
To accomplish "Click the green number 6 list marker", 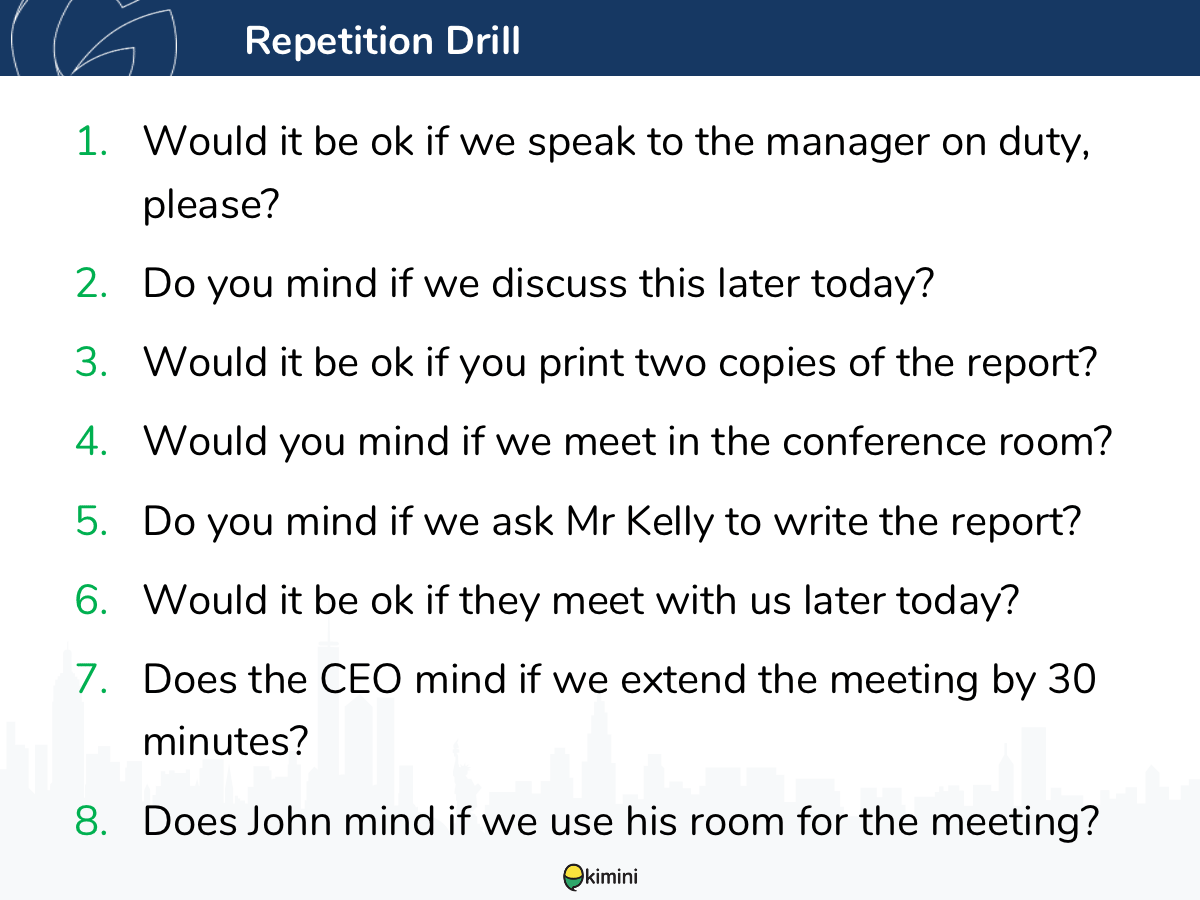I will click(x=92, y=599).
